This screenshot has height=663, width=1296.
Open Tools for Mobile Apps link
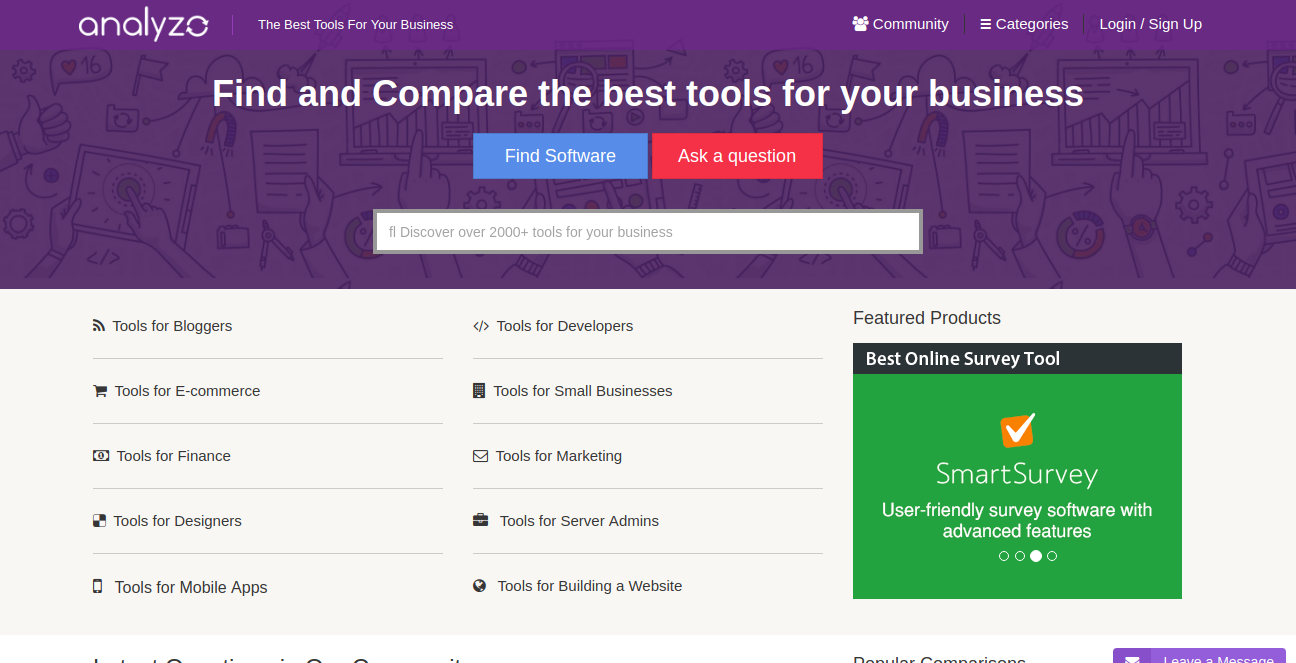point(191,587)
